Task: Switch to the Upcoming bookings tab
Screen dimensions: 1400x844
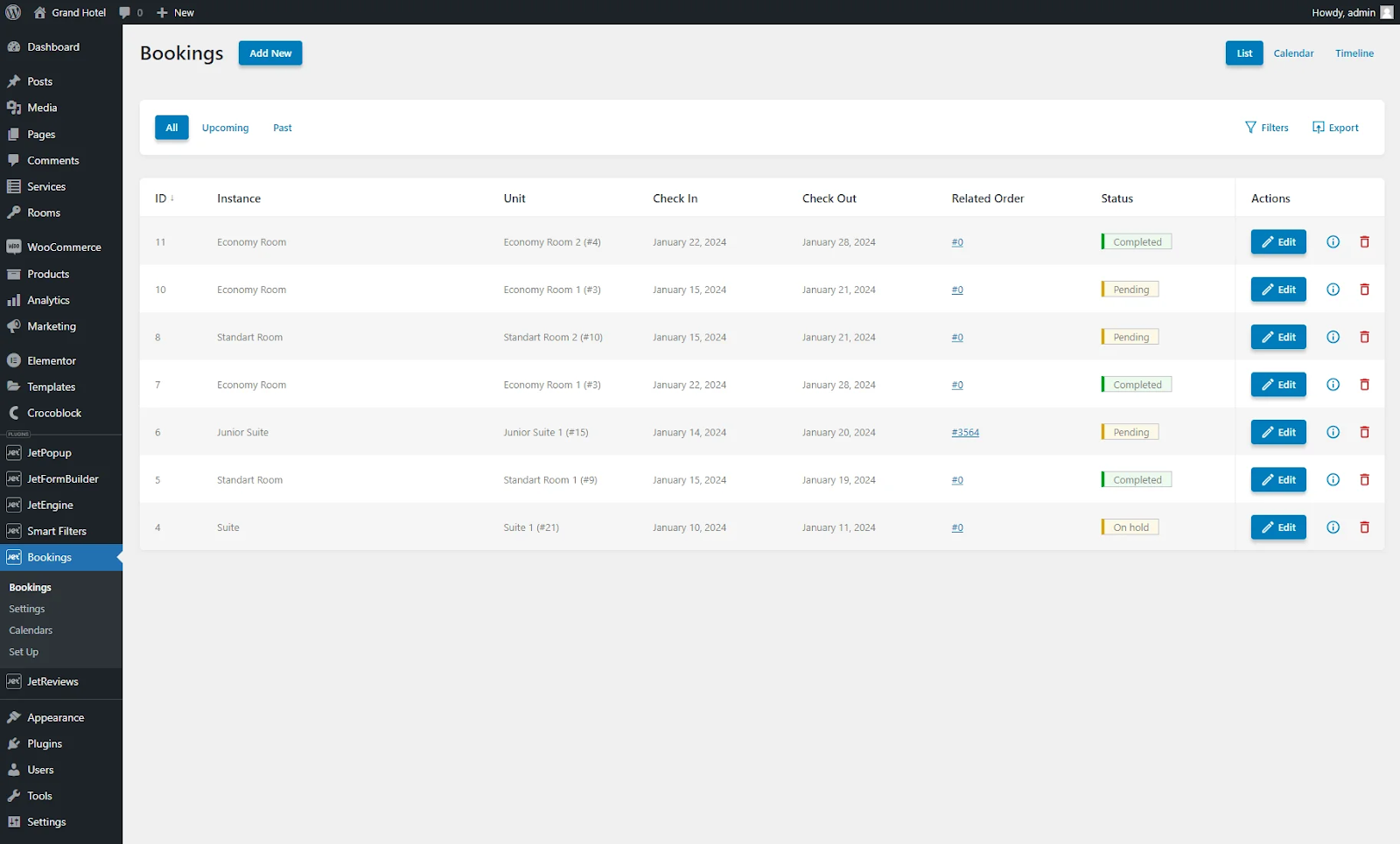Action: [225, 128]
